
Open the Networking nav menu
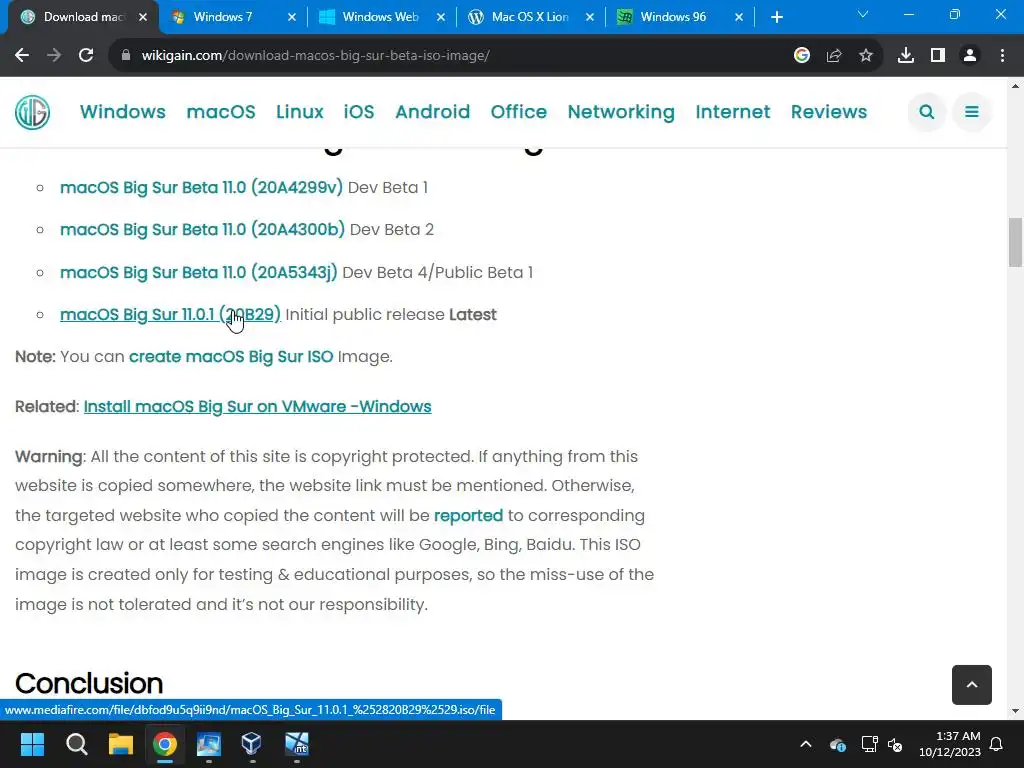click(x=621, y=112)
